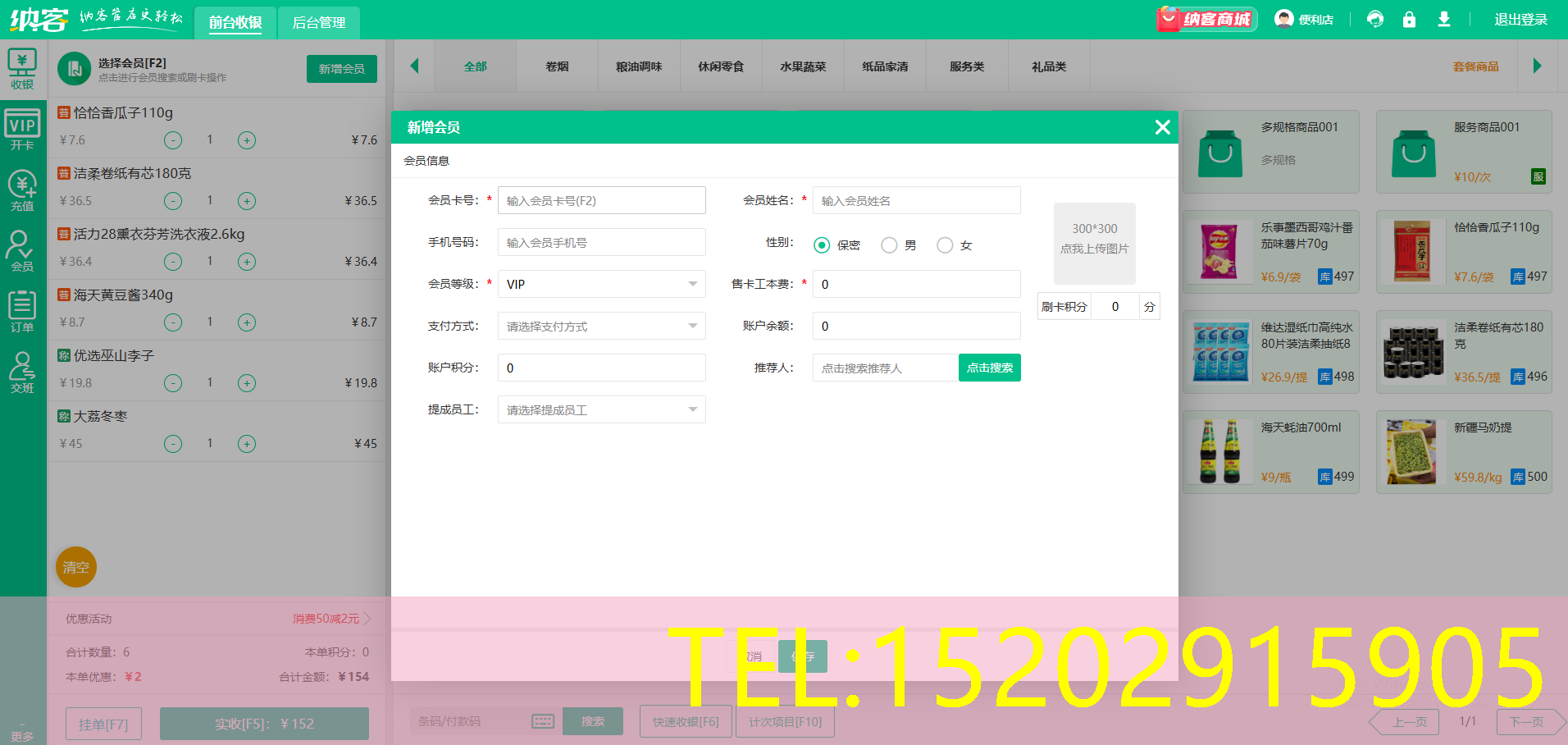This screenshot has height=745, width=1568.
Task: Select the 休闲零食 category tab
Action: pos(722,66)
